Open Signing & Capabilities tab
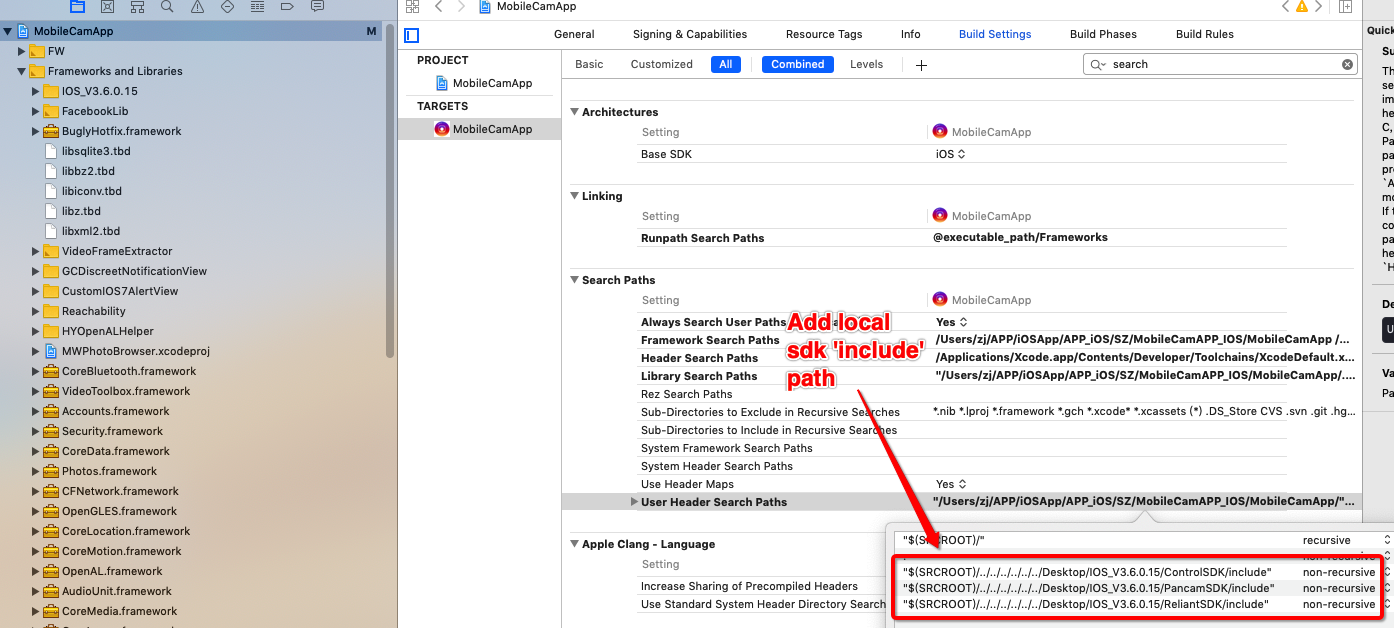The image size is (1394, 628). coord(690,34)
